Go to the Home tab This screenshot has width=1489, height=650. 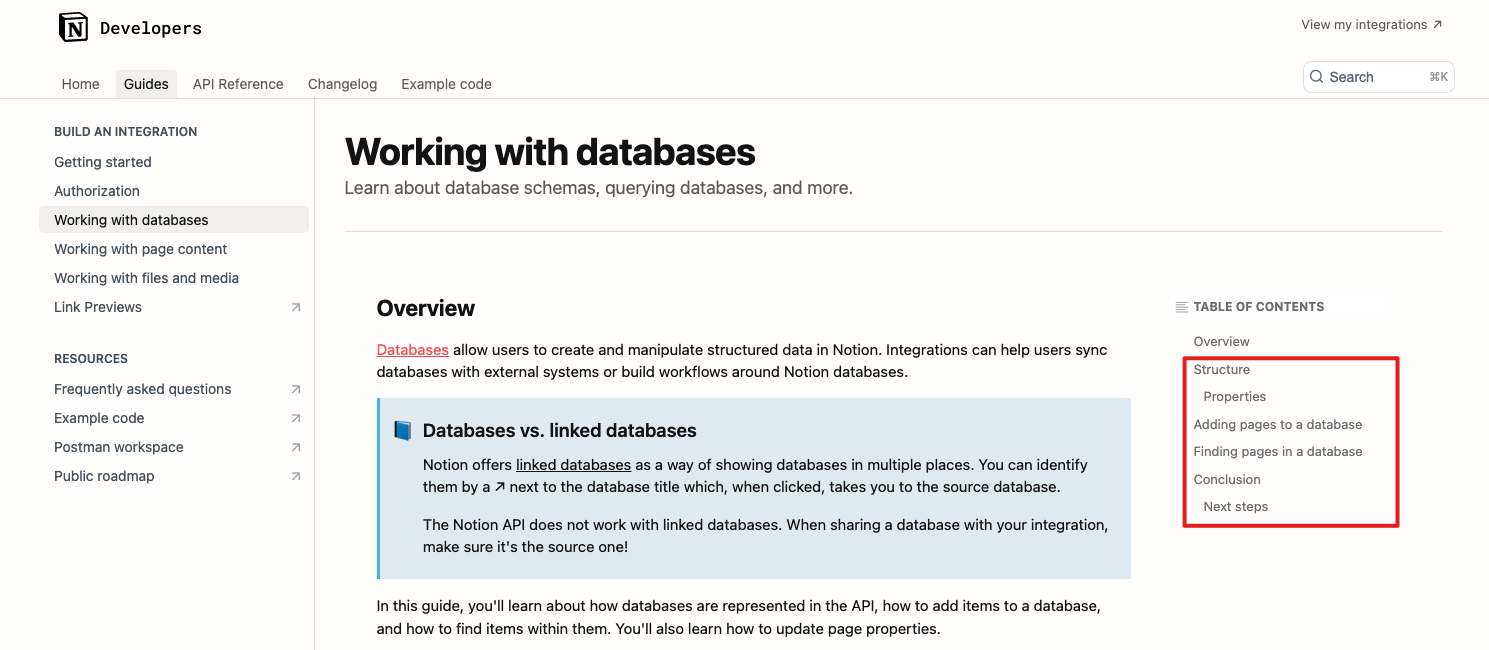80,84
